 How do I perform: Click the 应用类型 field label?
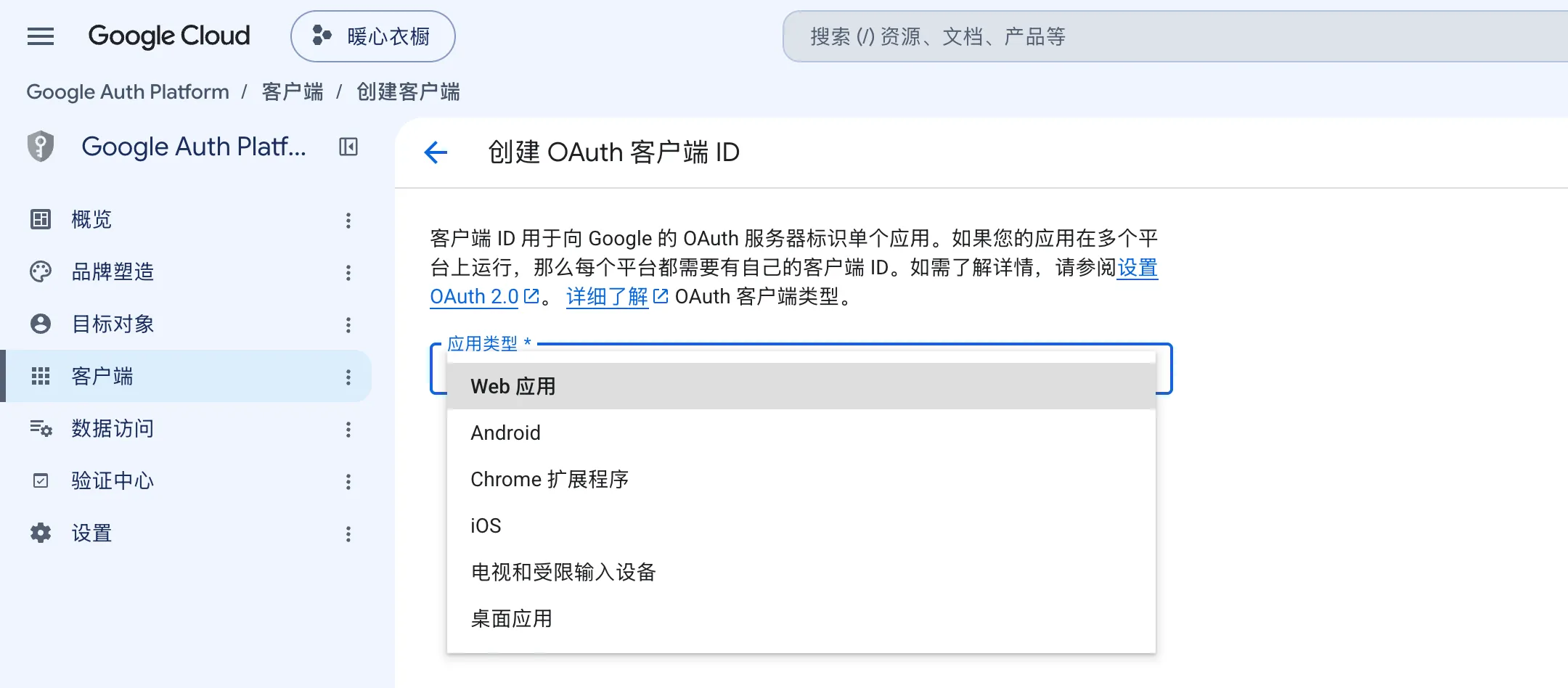tap(489, 343)
